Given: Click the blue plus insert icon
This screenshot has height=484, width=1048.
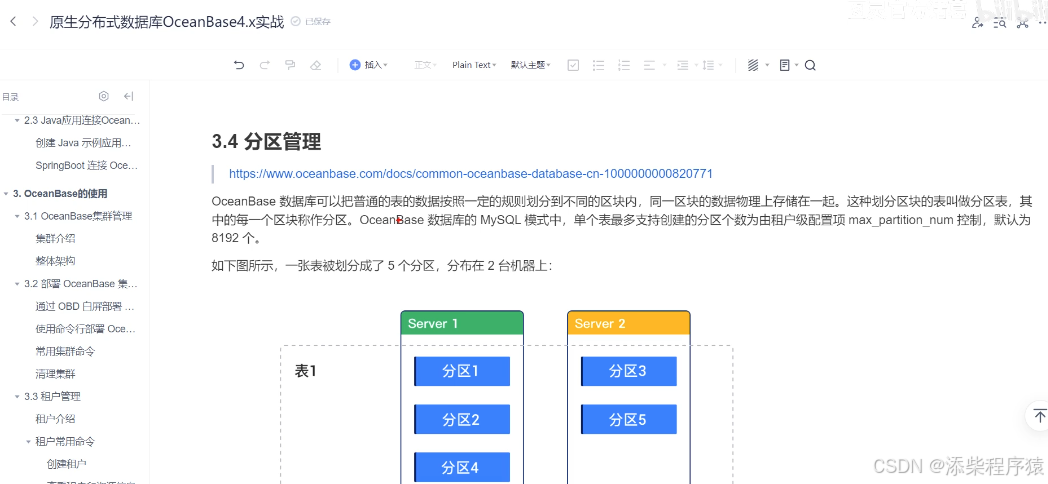Looking at the screenshot, I should (355, 65).
